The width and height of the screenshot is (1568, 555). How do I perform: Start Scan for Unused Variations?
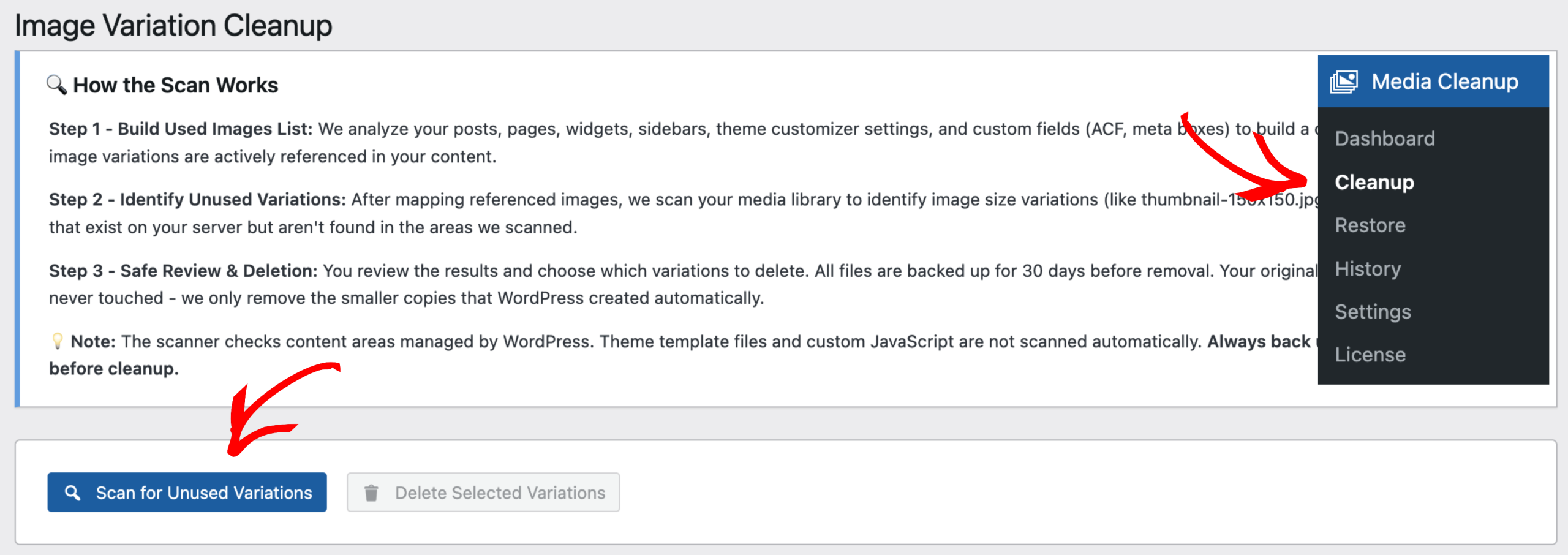[187, 493]
